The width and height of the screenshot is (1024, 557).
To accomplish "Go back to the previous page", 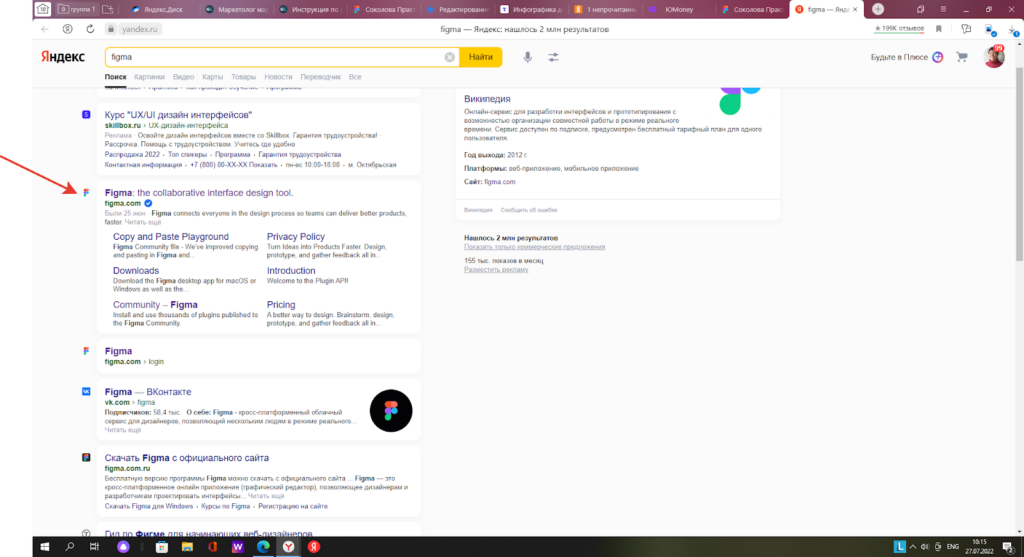I will tap(45, 29).
